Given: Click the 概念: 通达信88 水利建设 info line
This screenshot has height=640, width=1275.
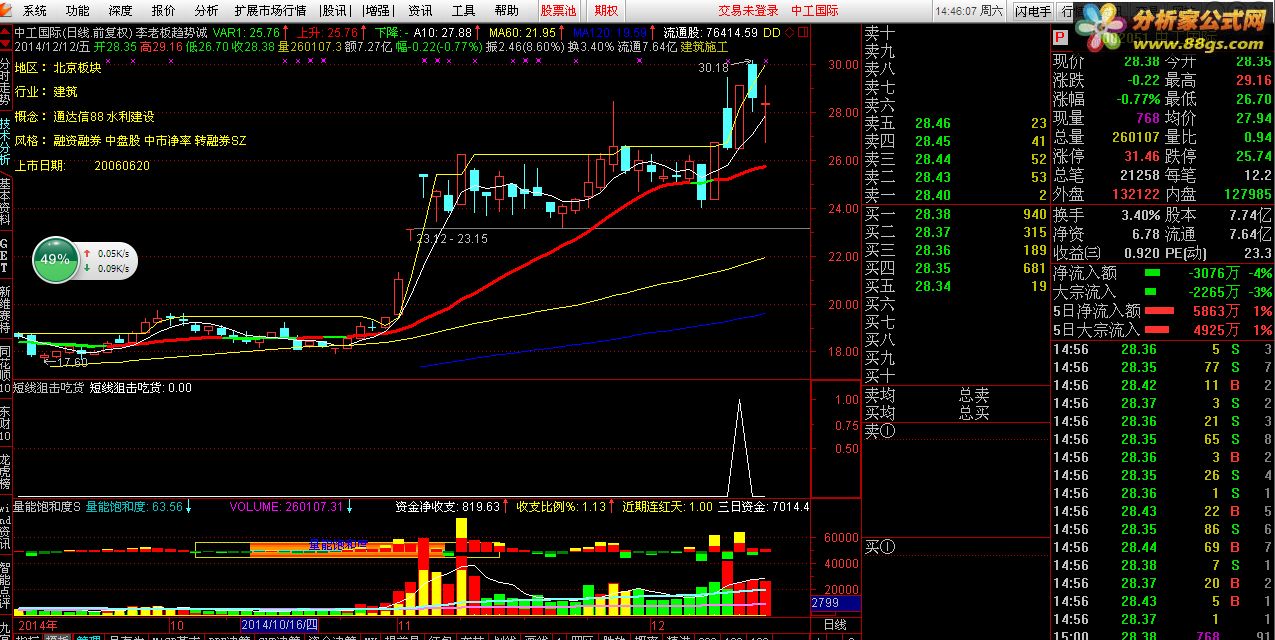Looking at the screenshot, I should click(84, 117).
